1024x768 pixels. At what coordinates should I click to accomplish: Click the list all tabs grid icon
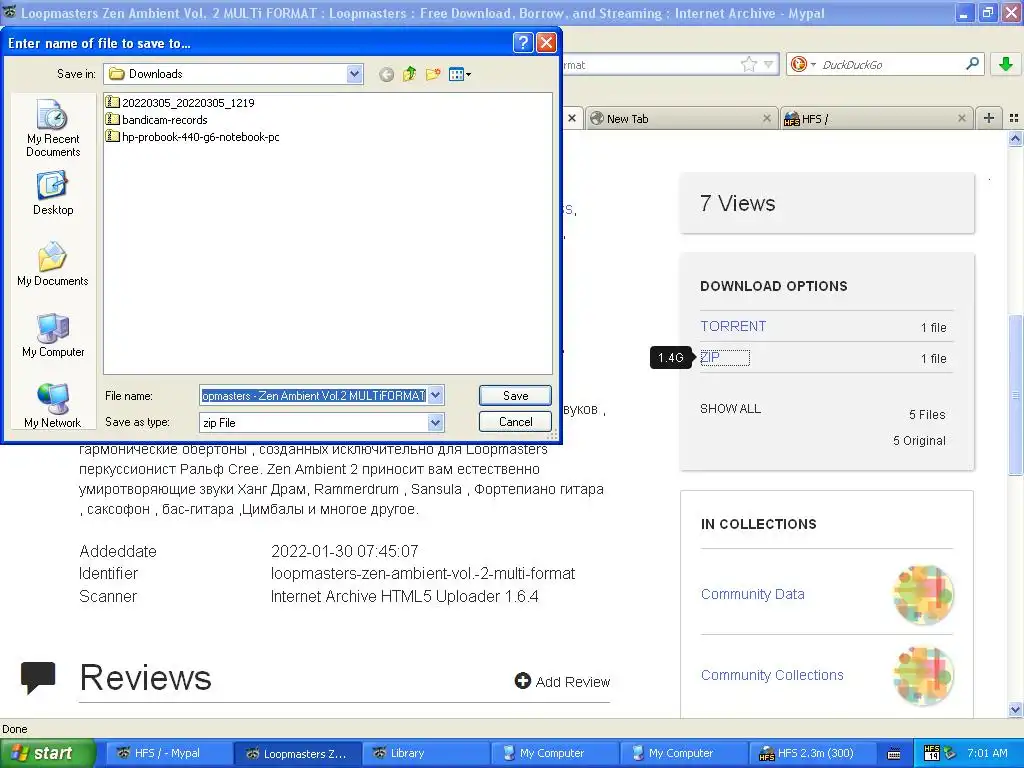1014,118
